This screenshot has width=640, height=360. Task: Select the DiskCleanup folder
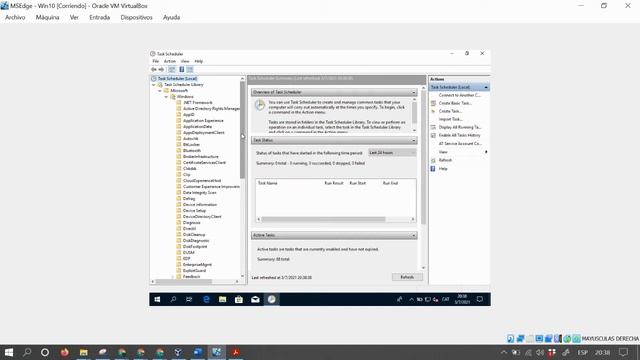pyautogui.click(x=194, y=235)
